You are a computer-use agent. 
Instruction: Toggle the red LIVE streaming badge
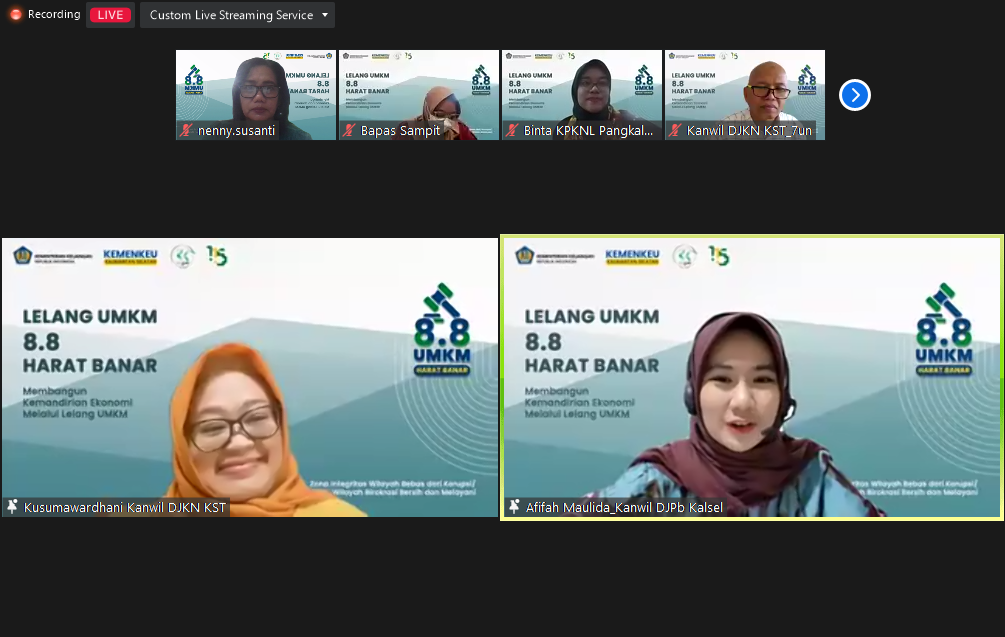tap(110, 14)
